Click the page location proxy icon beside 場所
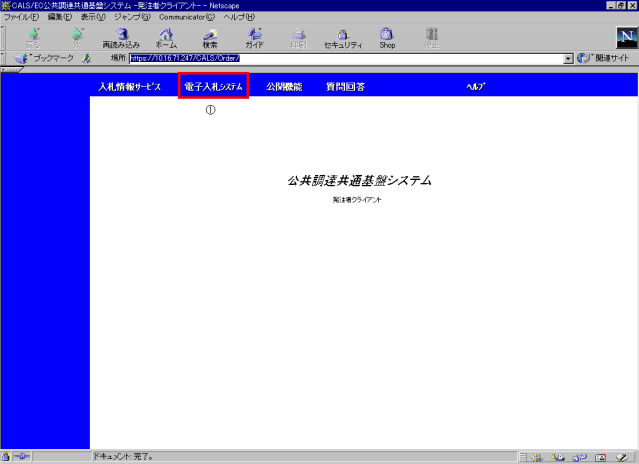Viewport: 639px width, 464px height. [86, 59]
